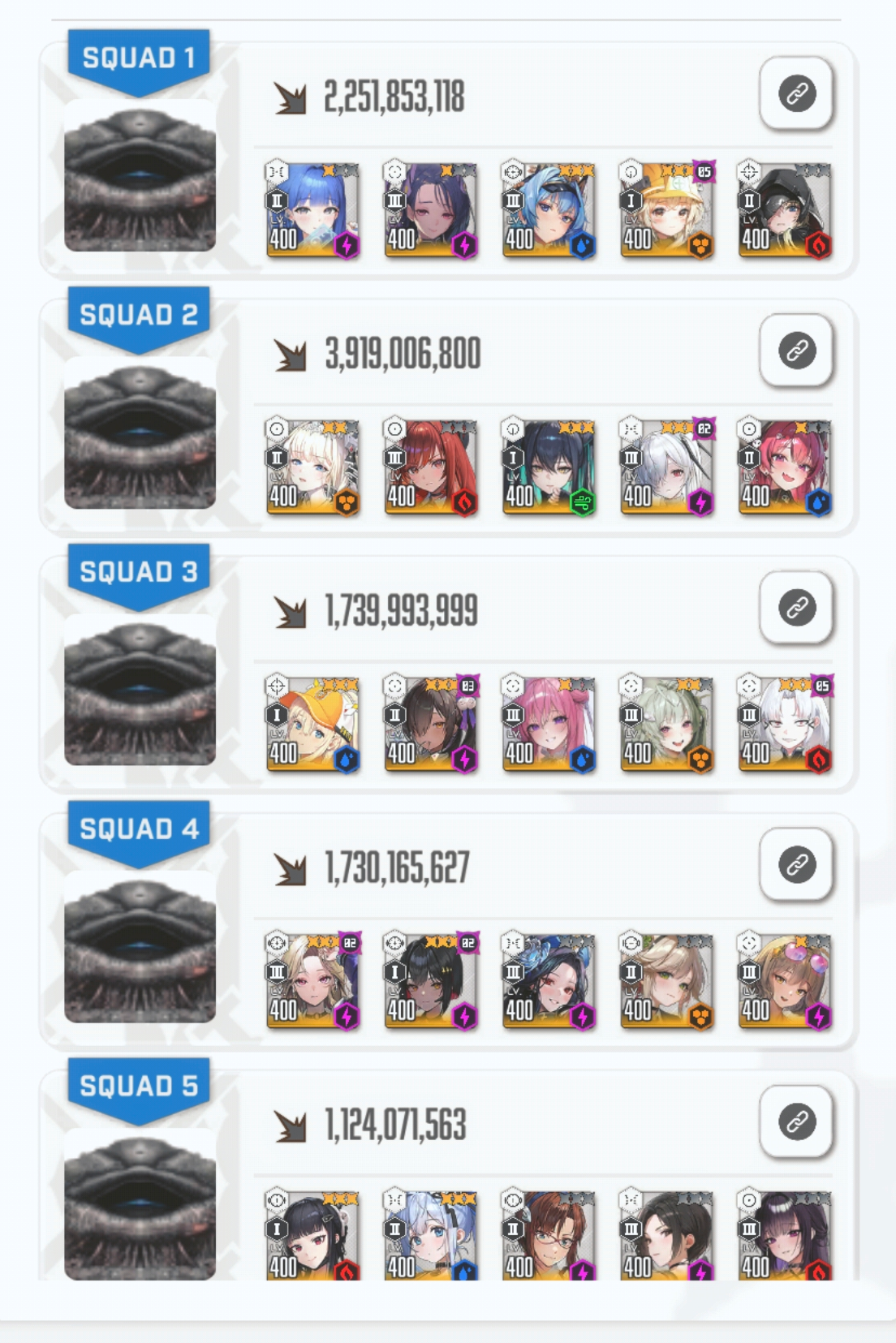Click the link icon for Squad 1
The height and width of the screenshot is (1343, 896).
pos(797,94)
